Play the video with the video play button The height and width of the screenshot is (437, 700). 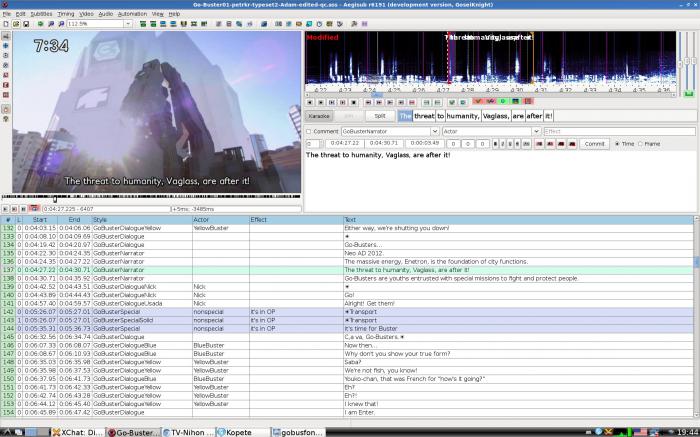[5, 208]
